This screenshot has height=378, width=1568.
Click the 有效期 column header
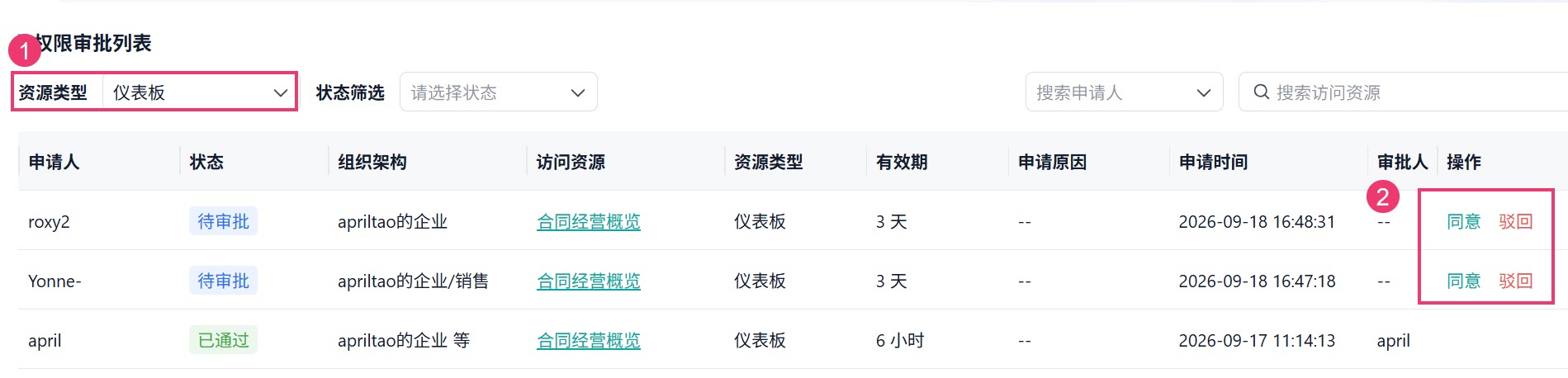(x=902, y=162)
